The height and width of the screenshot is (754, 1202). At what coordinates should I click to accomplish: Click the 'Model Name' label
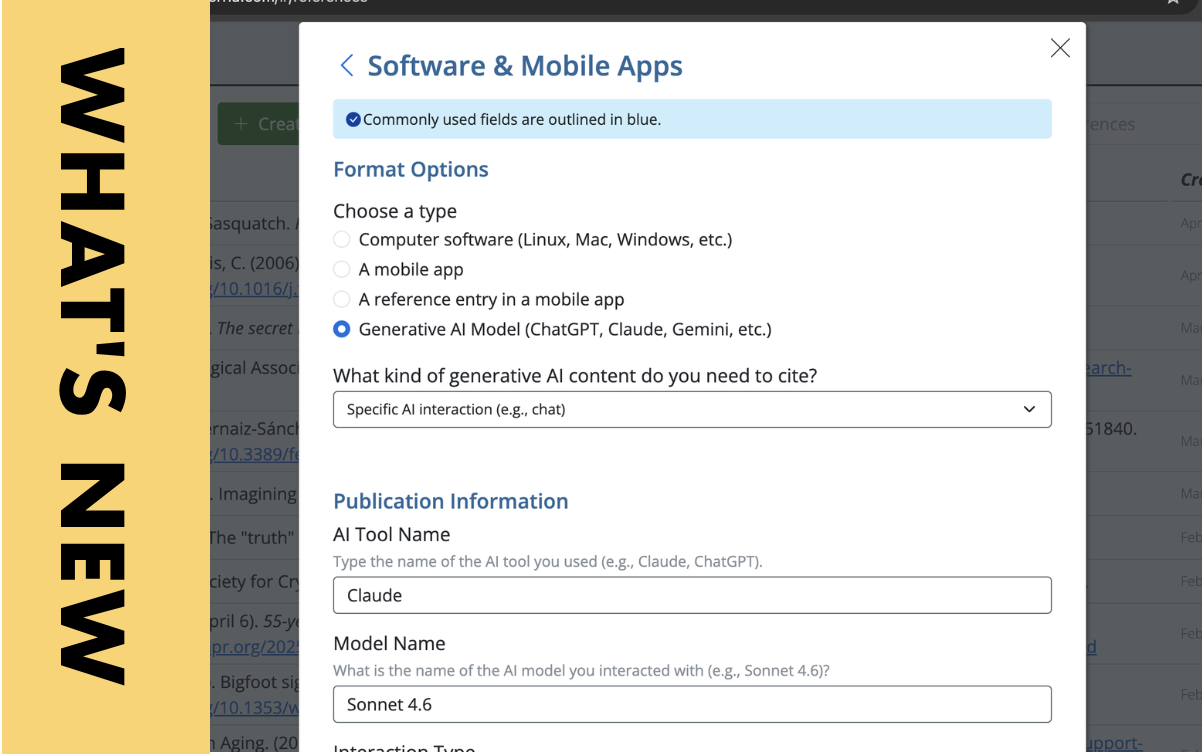tap(389, 643)
